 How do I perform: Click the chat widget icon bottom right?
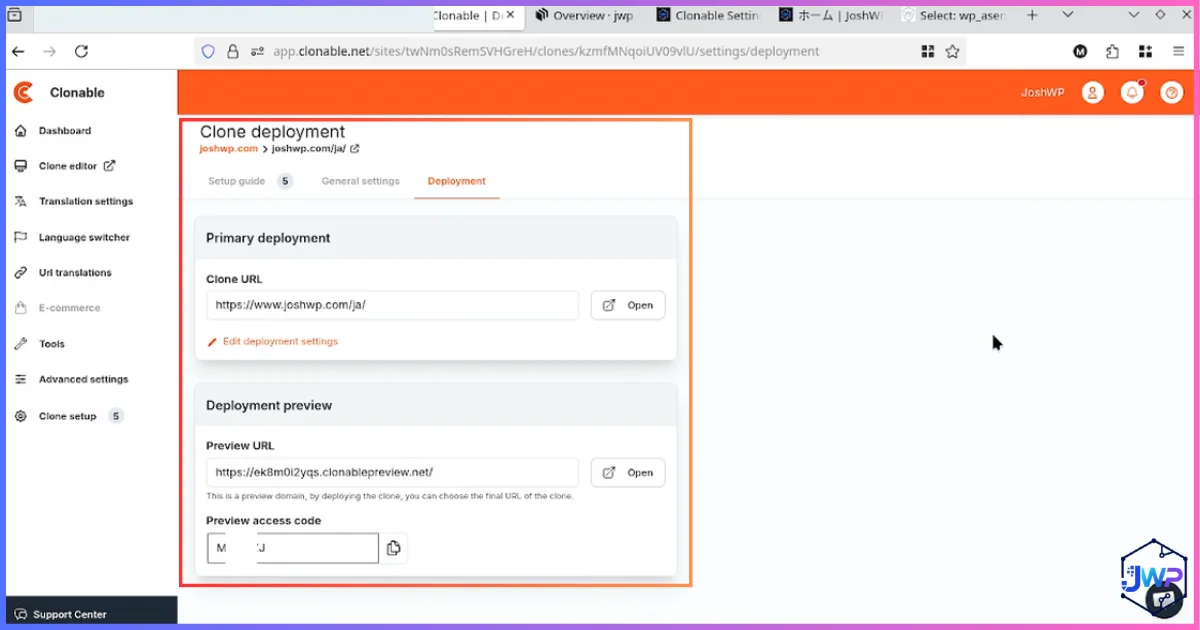click(x=1164, y=600)
